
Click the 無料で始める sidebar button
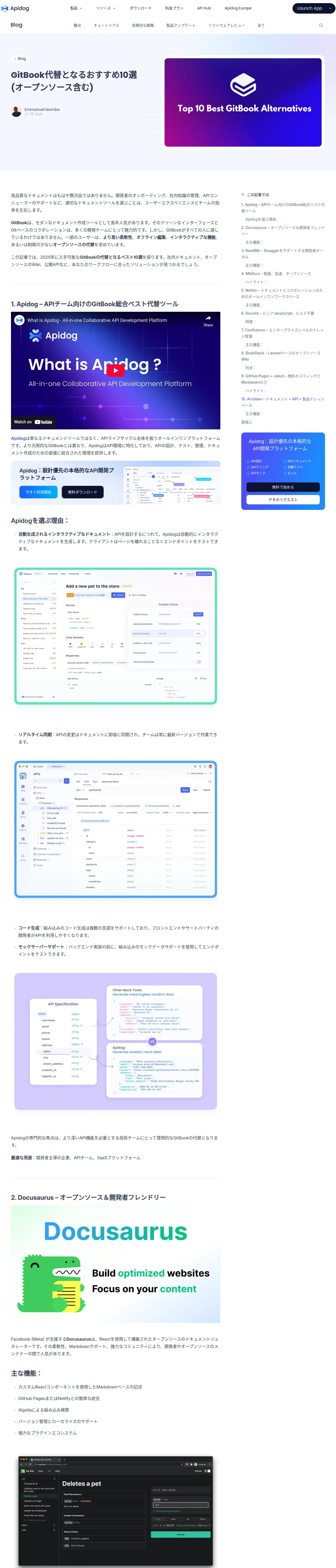pyautogui.click(x=283, y=487)
